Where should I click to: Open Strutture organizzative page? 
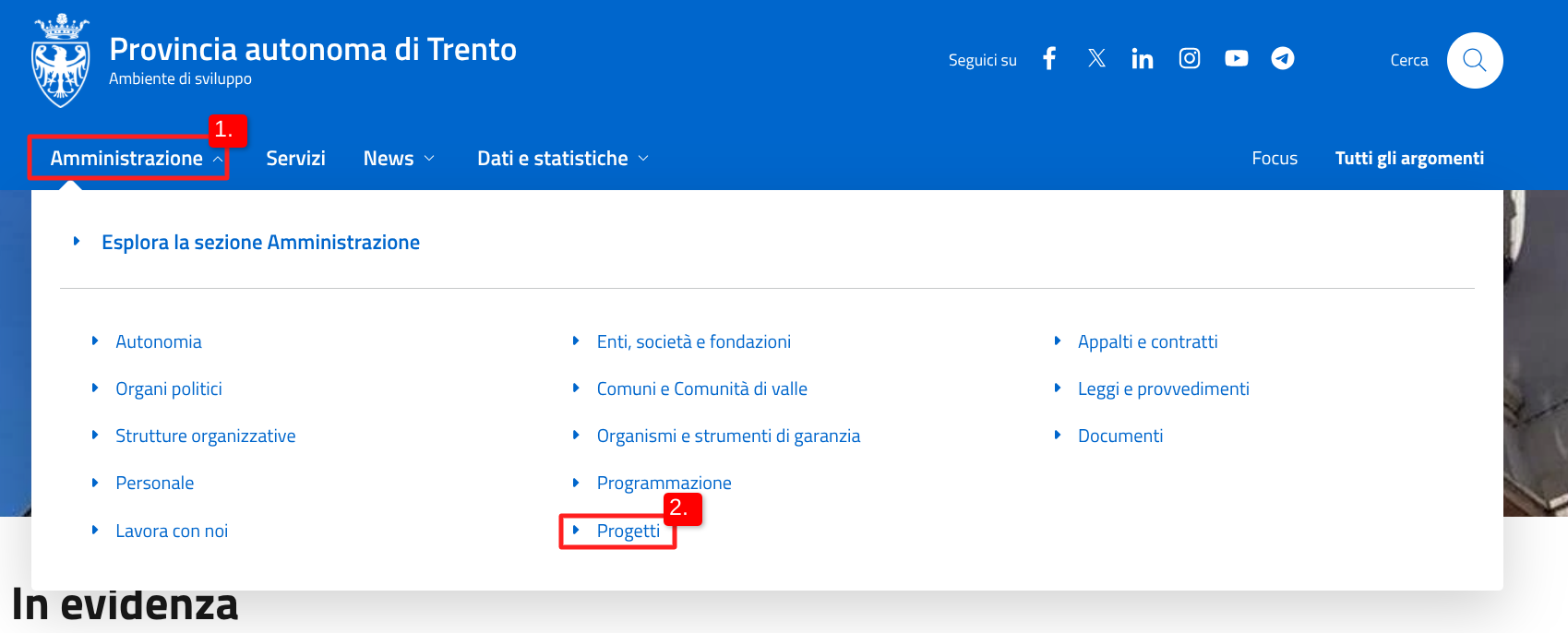[x=205, y=436]
